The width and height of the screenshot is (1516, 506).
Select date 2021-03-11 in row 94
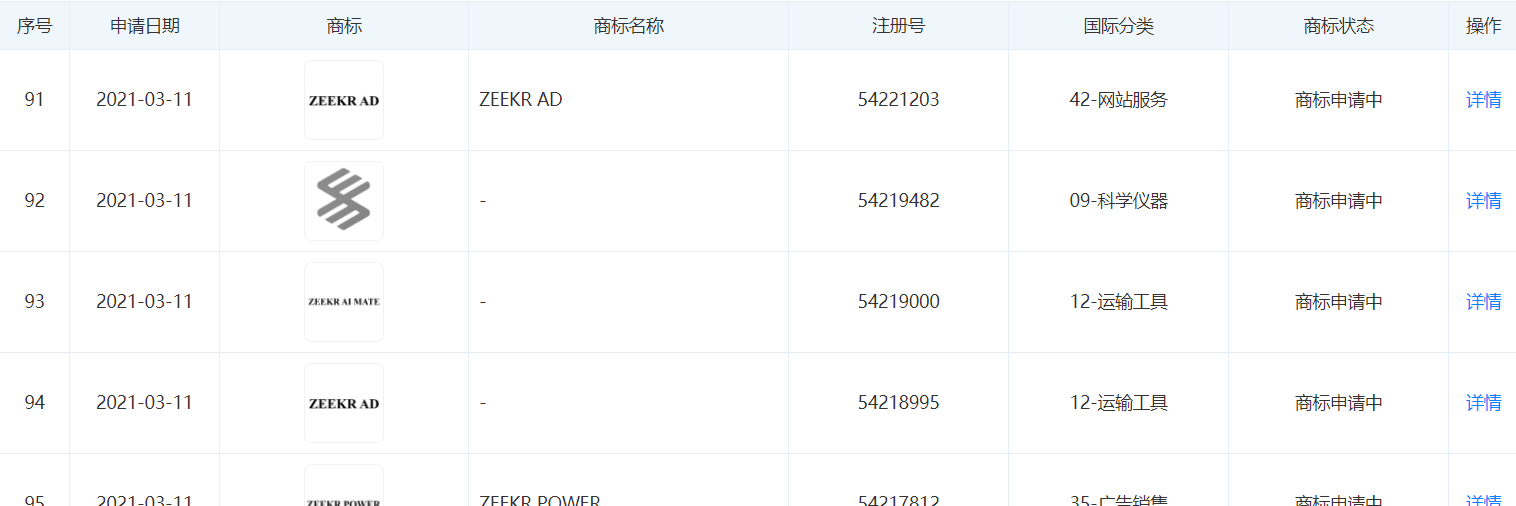click(x=144, y=403)
